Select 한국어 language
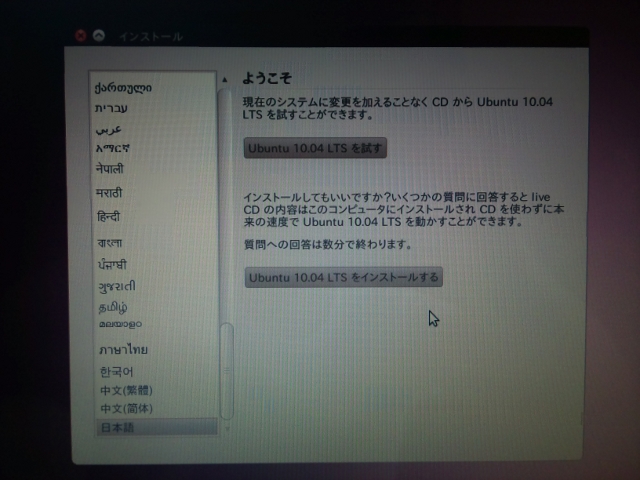640x480 pixels. pos(116,372)
